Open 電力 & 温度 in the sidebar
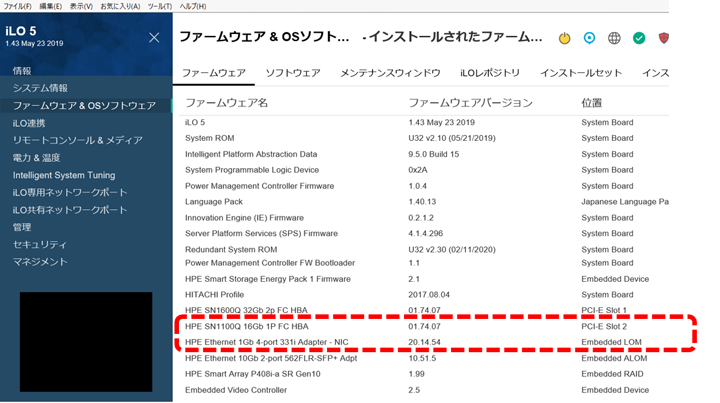 click(36, 158)
